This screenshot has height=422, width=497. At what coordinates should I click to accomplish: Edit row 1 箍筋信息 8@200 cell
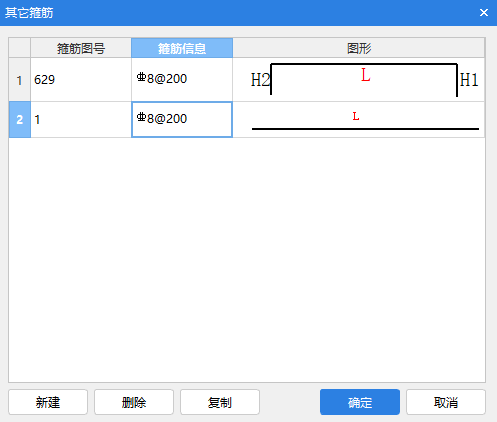(182, 80)
